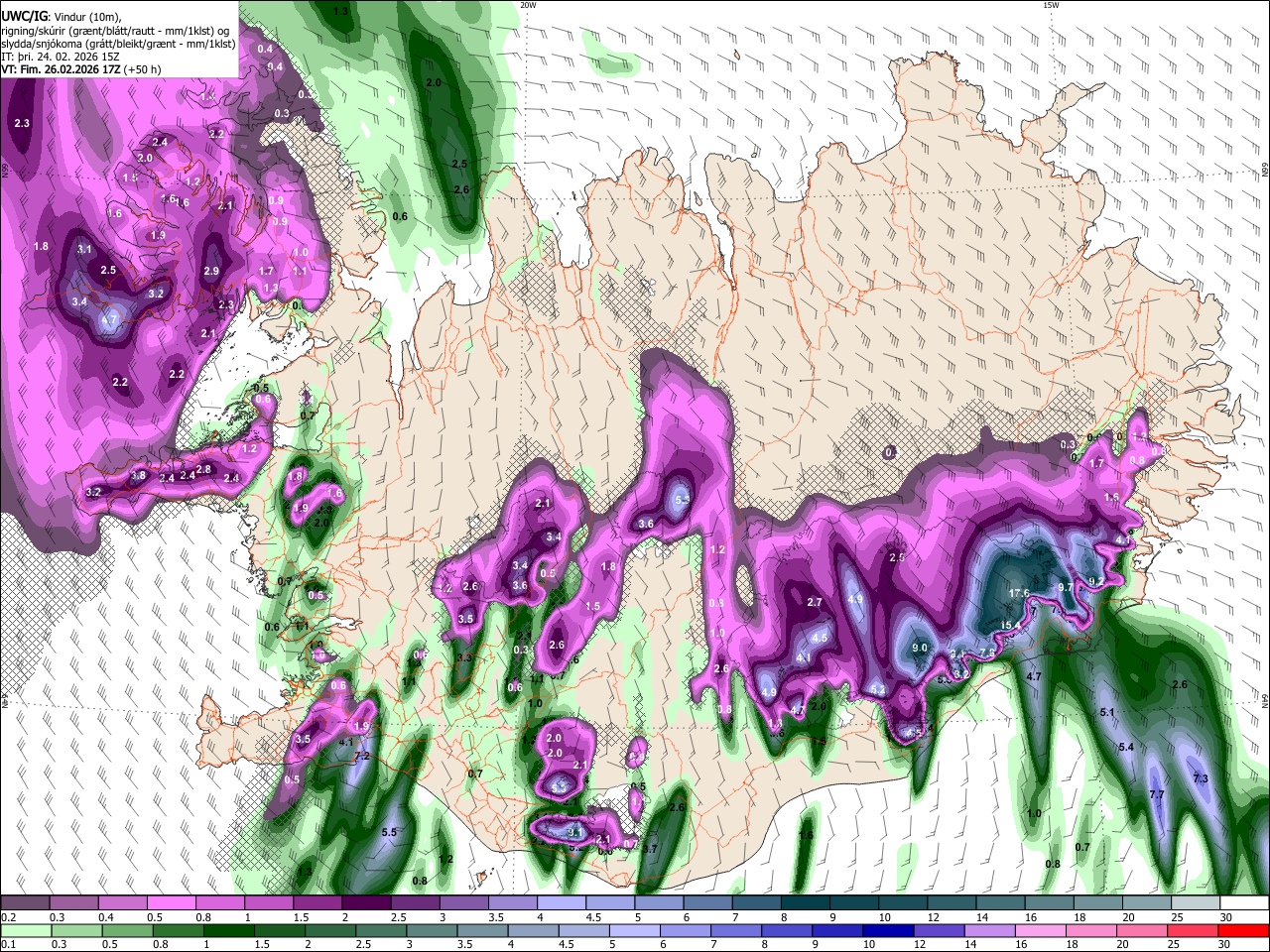Select lower legend bright red swatch at 30
Image resolution: width=1270 pixels, height=952 pixels.
pyautogui.click(x=1244, y=930)
